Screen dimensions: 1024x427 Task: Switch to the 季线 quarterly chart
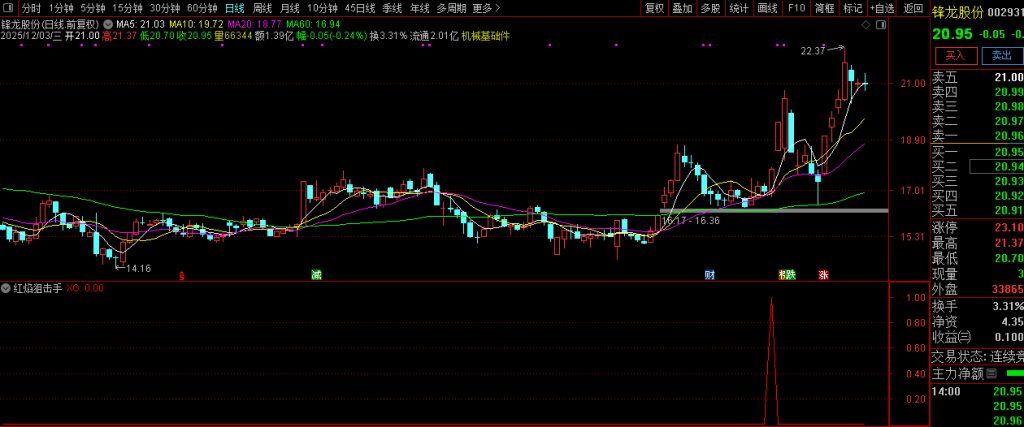click(392, 8)
